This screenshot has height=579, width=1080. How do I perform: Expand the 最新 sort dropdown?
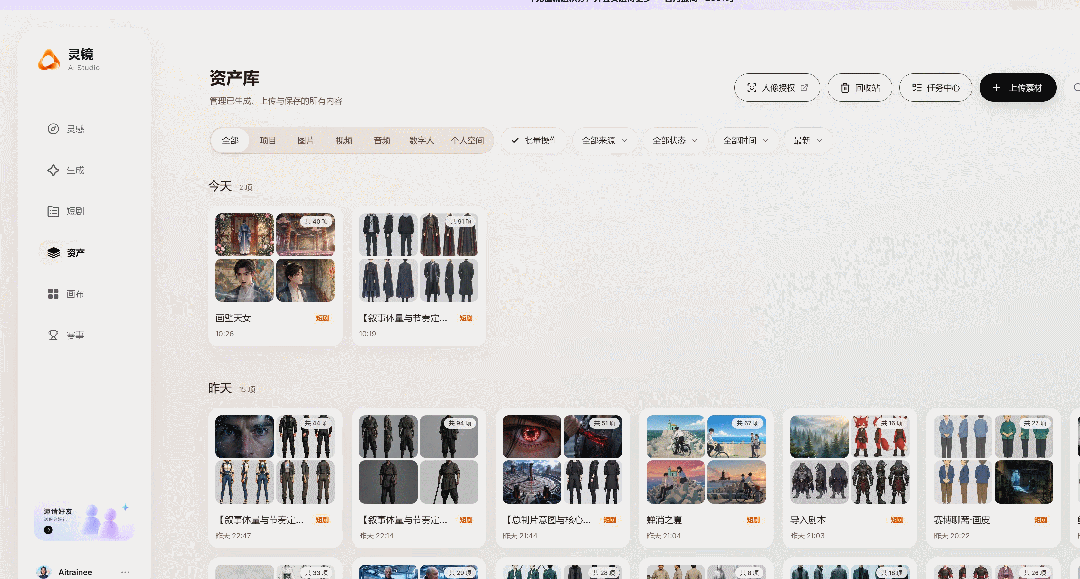tap(807, 140)
